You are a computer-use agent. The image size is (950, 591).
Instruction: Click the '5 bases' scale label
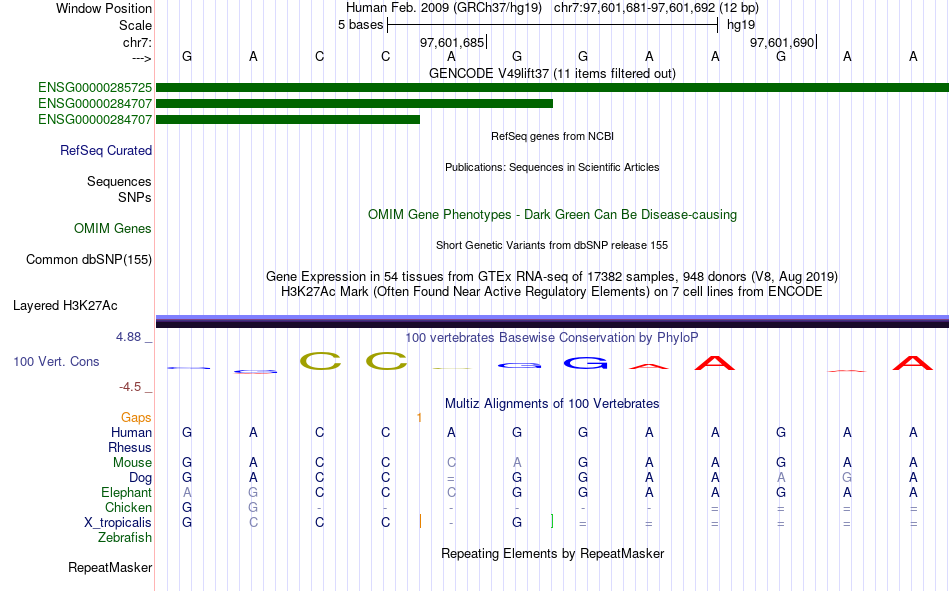pyautogui.click(x=360, y=25)
